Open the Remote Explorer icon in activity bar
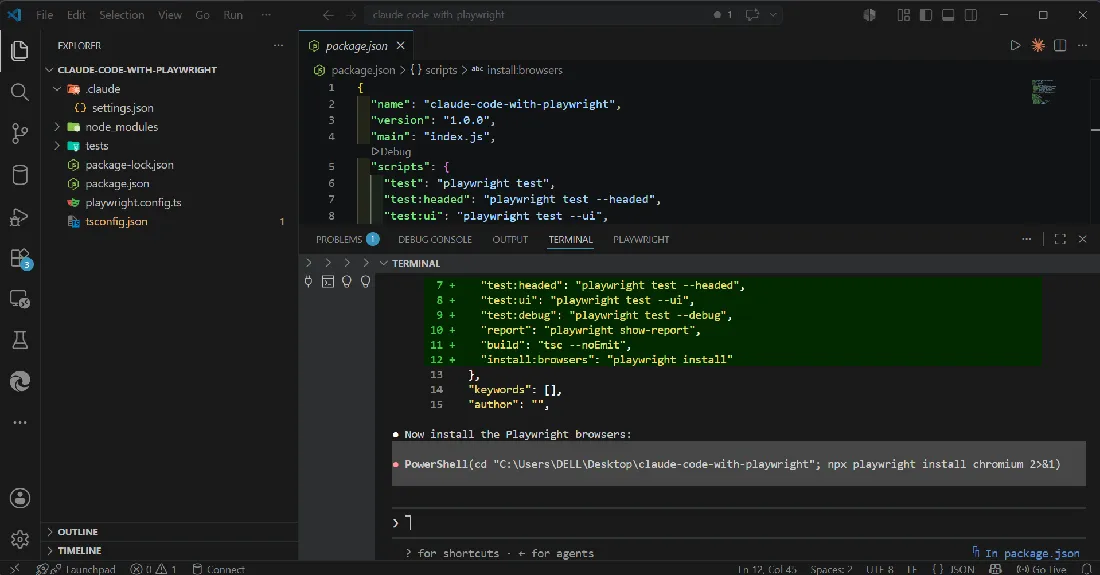Image resolution: width=1100 pixels, height=575 pixels. (x=20, y=299)
